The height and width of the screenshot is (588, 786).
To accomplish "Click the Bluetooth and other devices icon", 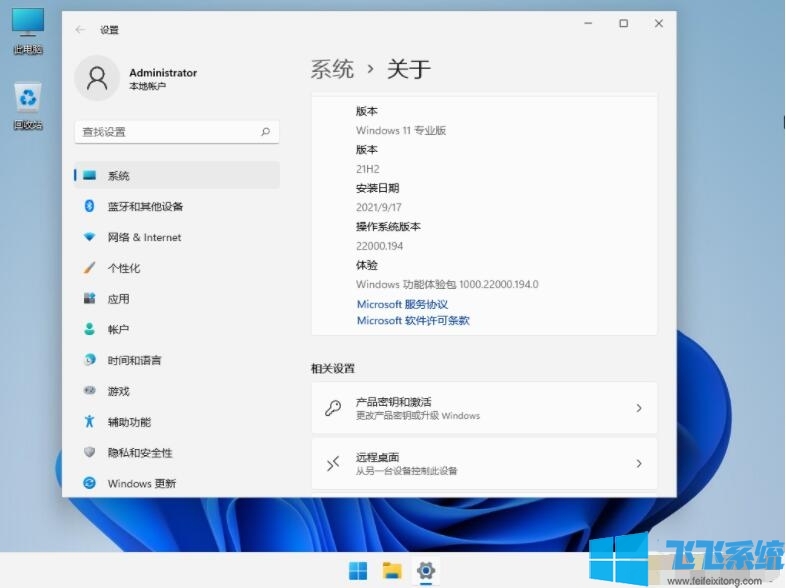I will click(89, 206).
